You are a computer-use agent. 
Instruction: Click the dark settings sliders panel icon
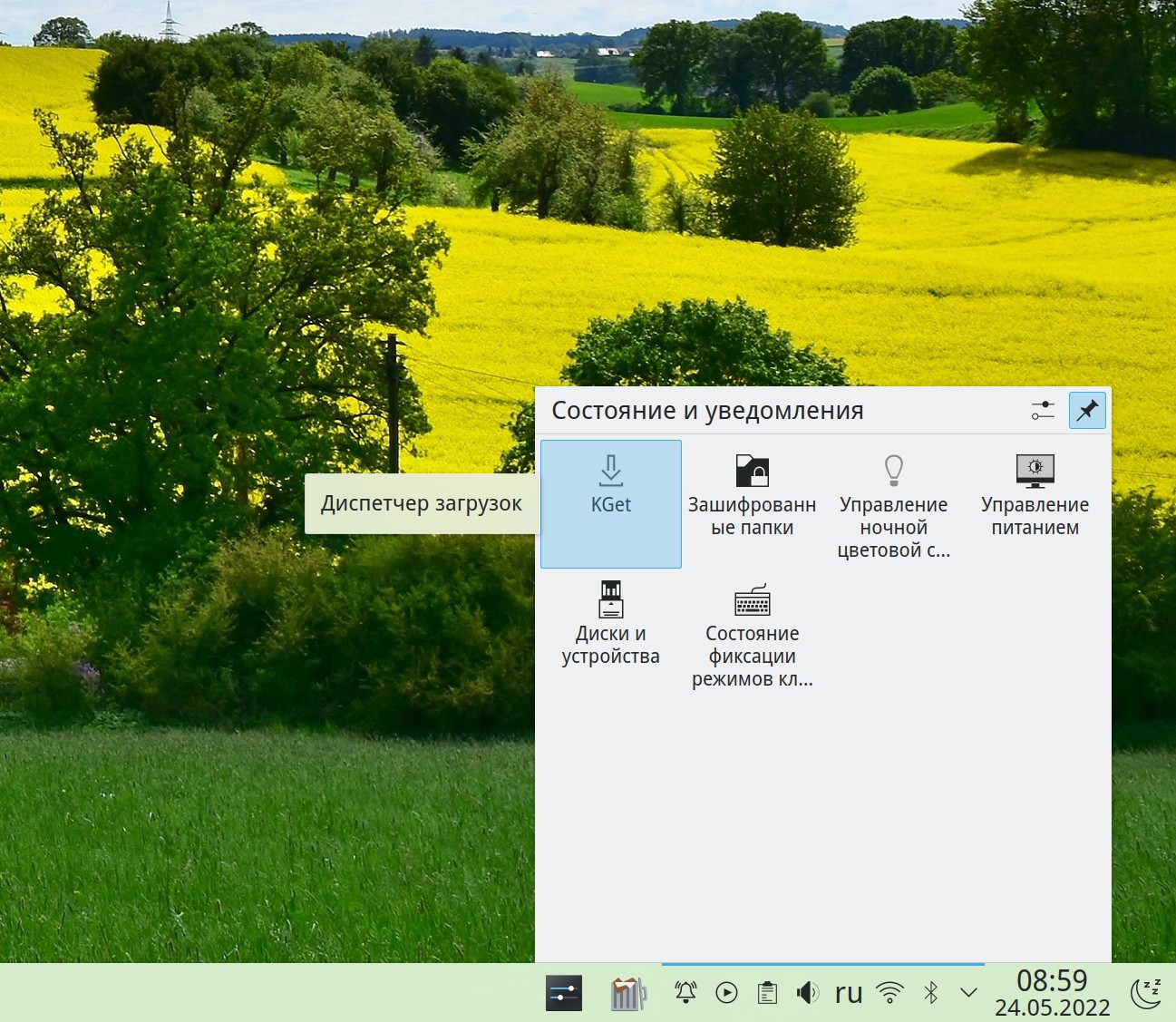click(564, 994)
